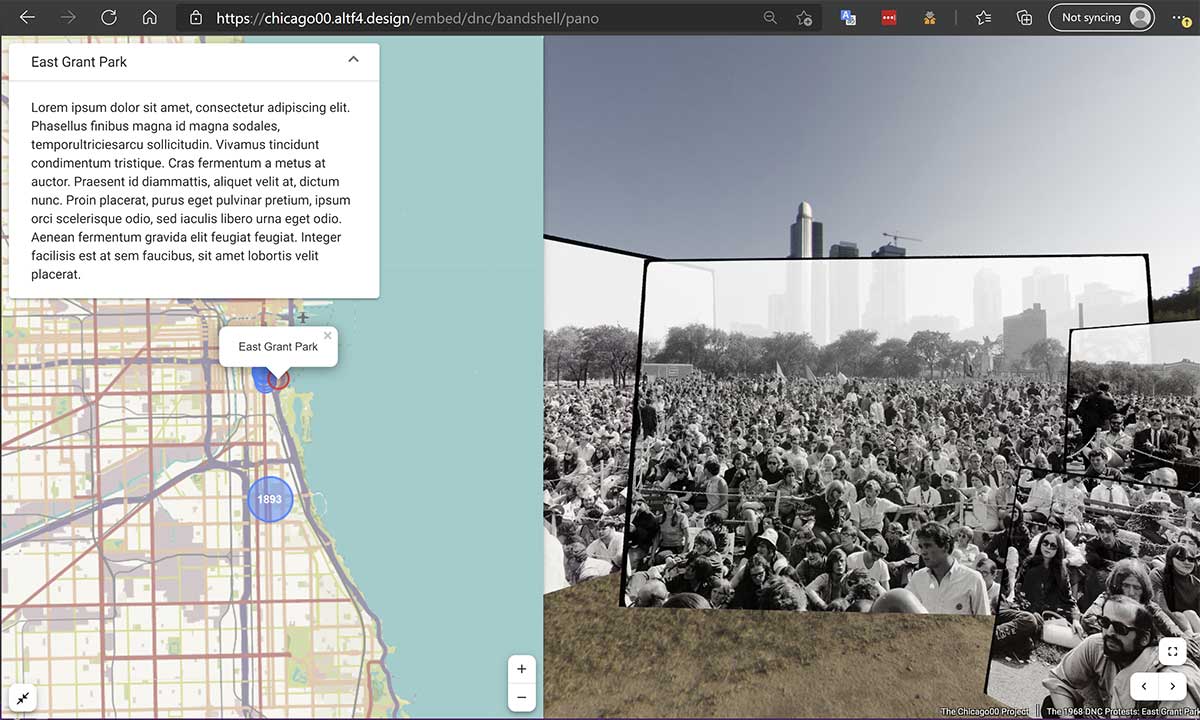Image resolution: width=1200 pixels, height=720 pixels.
Task: Click the Not syncing profile button
Action: pos(1101,18)
